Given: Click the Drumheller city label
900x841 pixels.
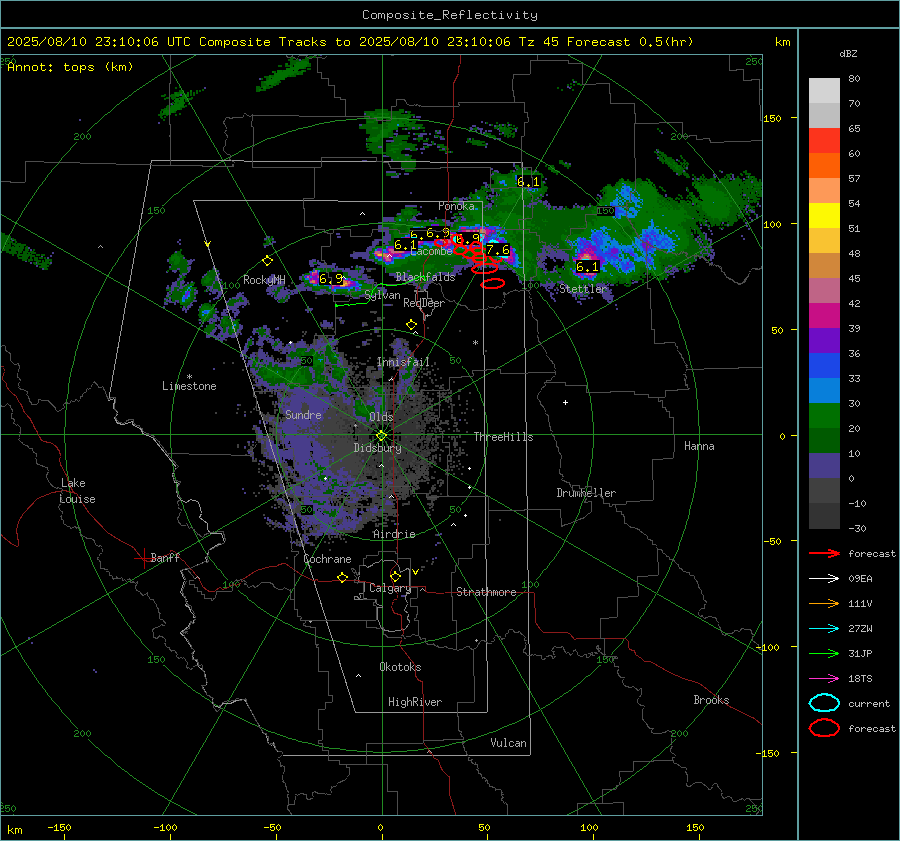Looking at the screenshot, I should click(586, 493).
